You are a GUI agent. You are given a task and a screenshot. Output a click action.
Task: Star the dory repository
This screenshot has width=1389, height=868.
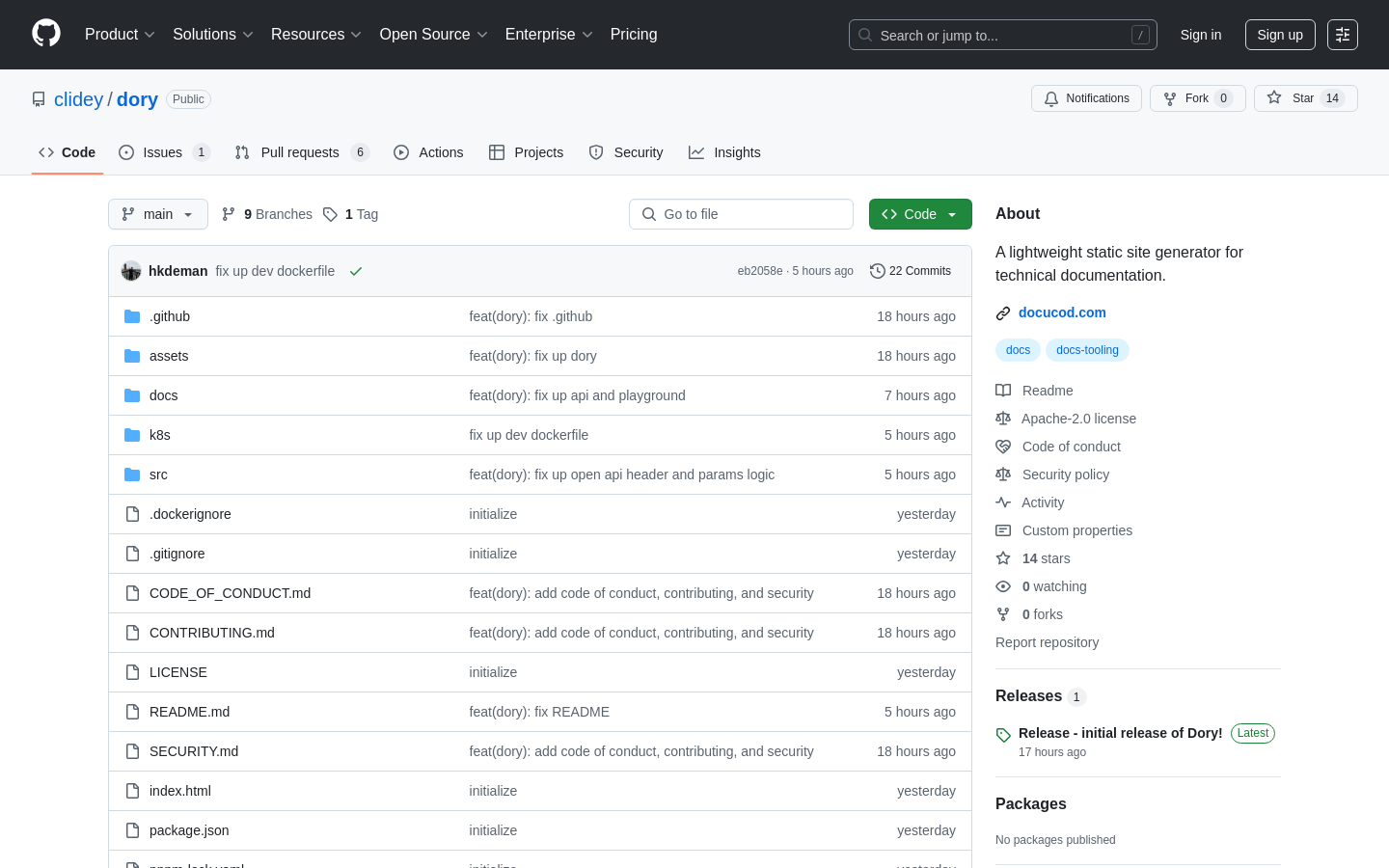(1305, 98)
